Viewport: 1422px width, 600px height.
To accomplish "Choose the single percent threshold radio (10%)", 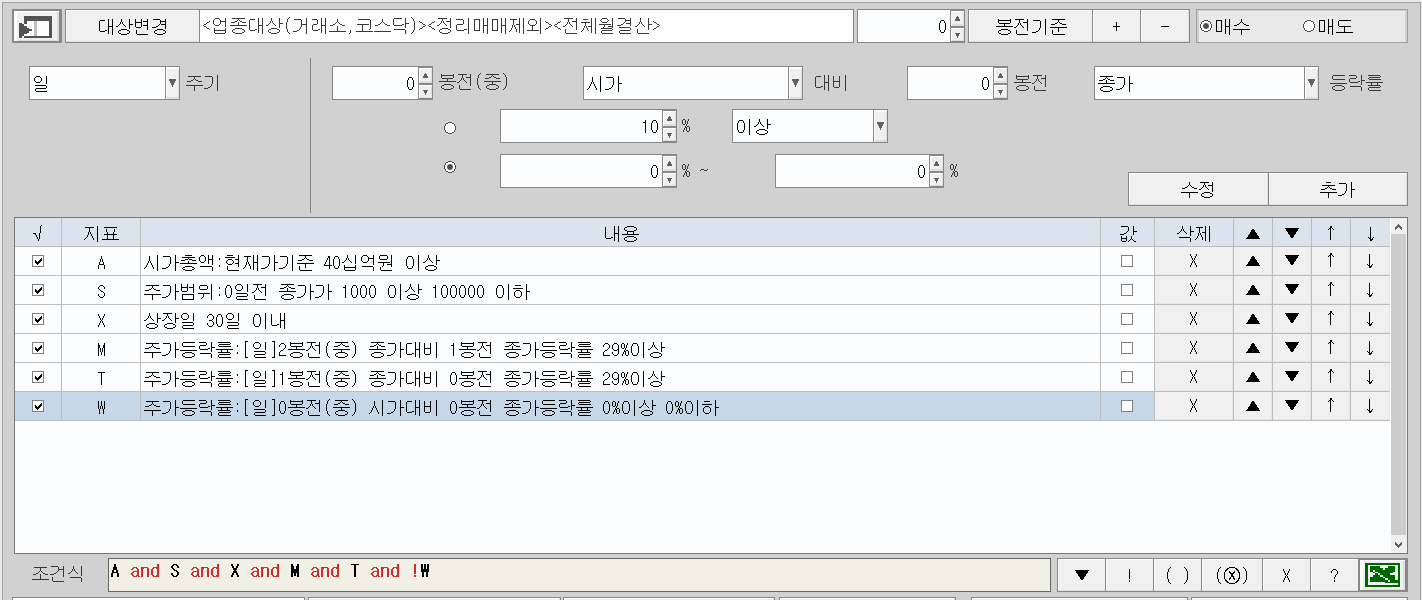I will 449,128.
